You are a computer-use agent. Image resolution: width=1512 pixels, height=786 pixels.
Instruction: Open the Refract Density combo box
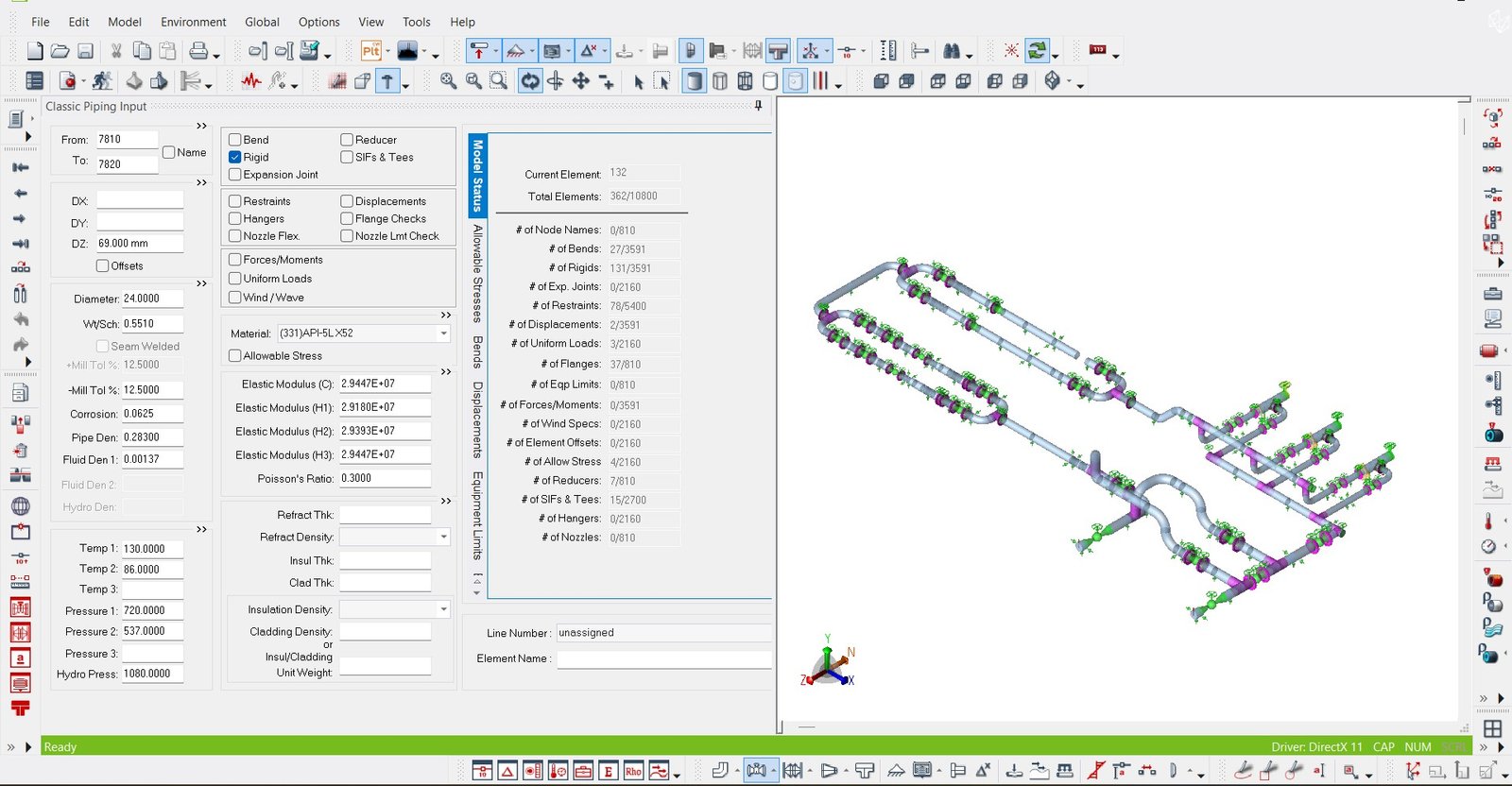443,537
